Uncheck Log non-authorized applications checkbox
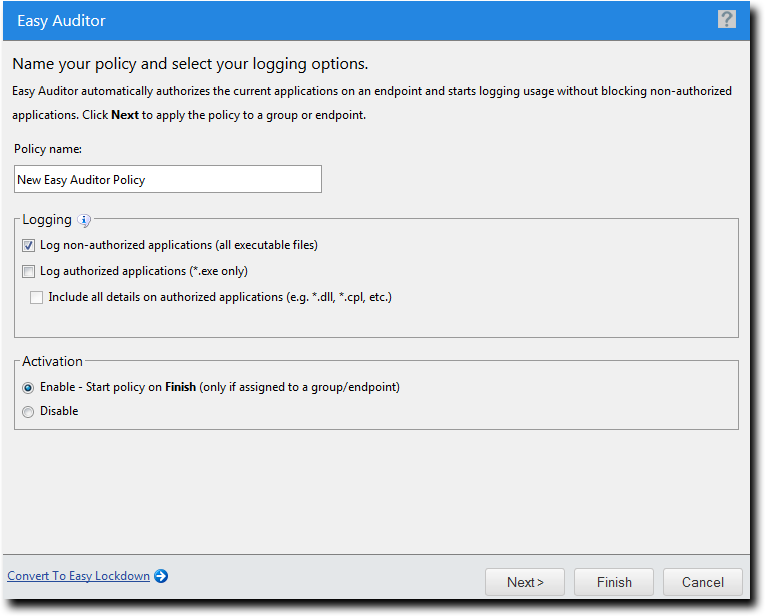Image resolution: width=765 pixels, height=616 pixels. coord(28,245)
